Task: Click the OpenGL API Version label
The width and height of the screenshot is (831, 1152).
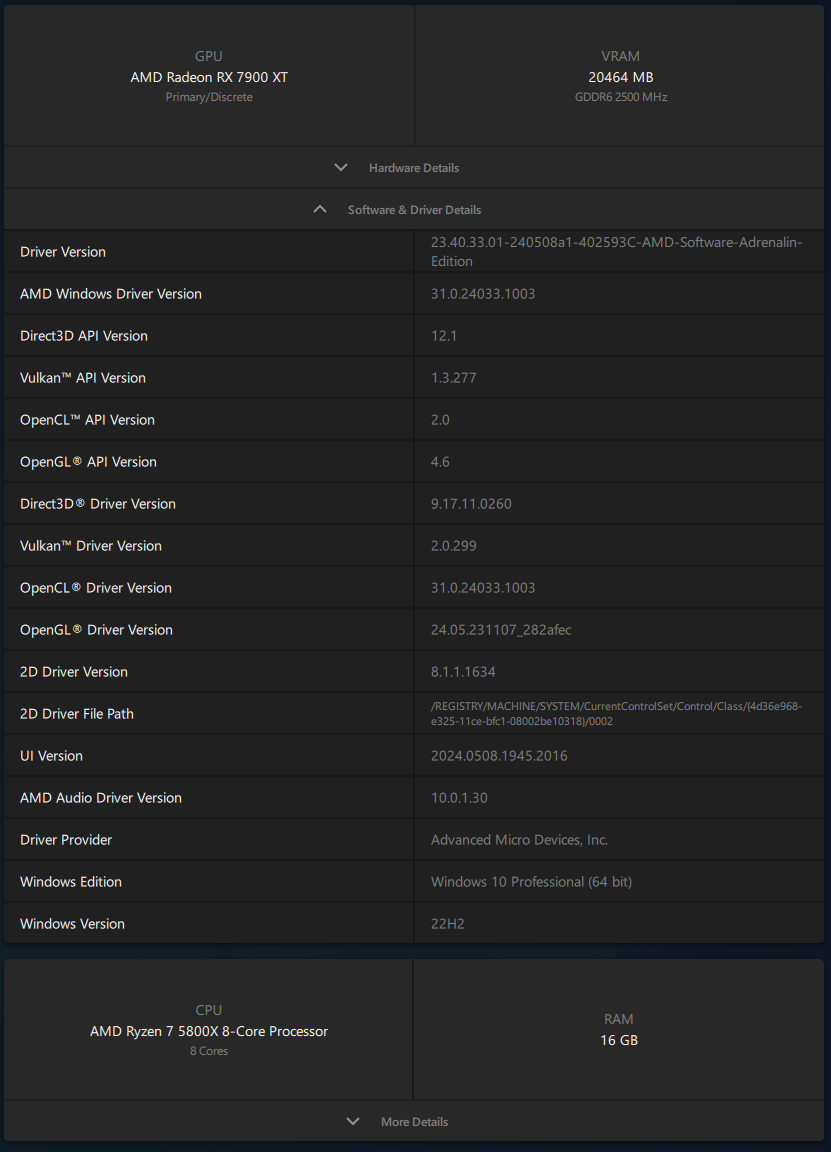Action: click(88, 461)
